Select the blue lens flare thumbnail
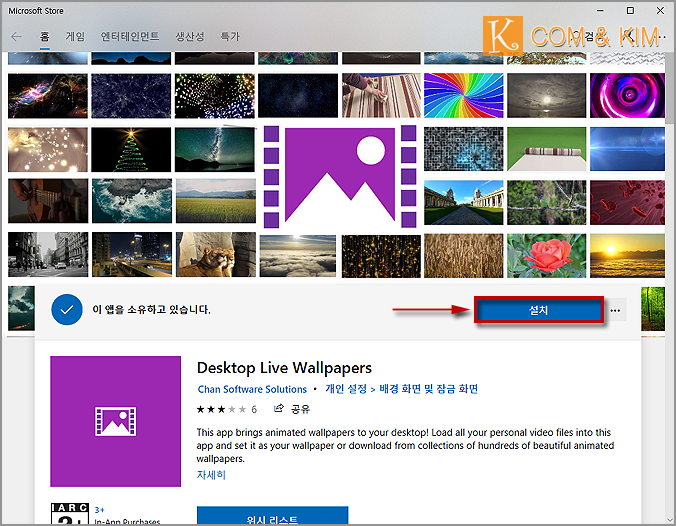The image size is (676, 526). pyautogui.click(x=627, y=149)
